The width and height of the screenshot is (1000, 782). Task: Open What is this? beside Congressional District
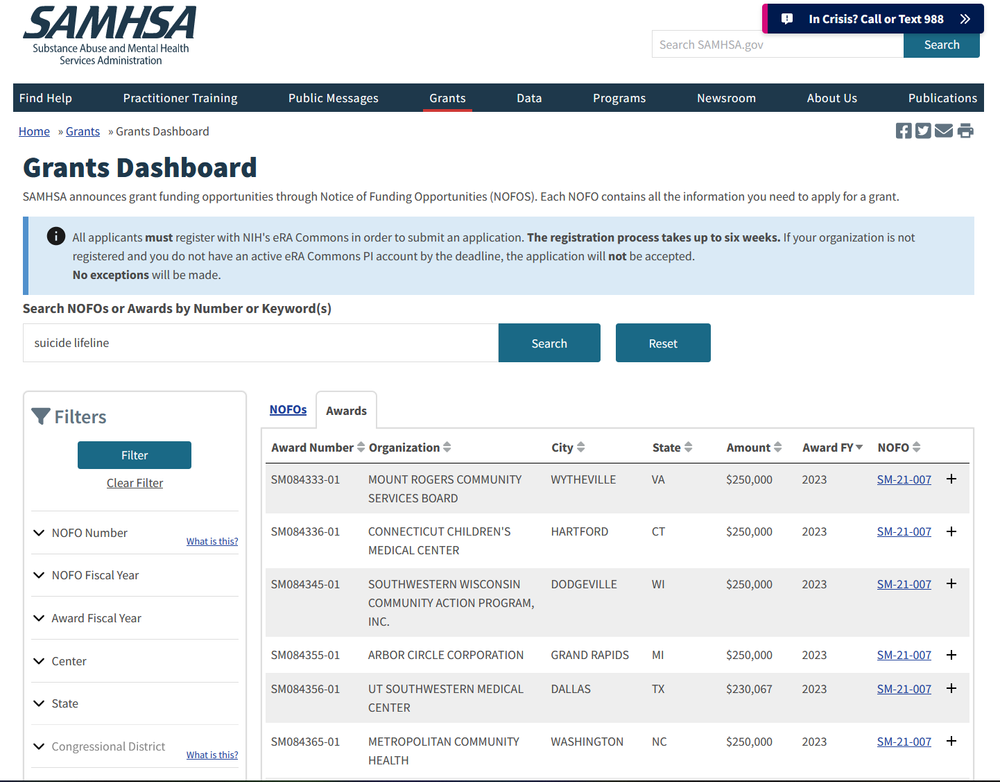click(x=212, y=755)
